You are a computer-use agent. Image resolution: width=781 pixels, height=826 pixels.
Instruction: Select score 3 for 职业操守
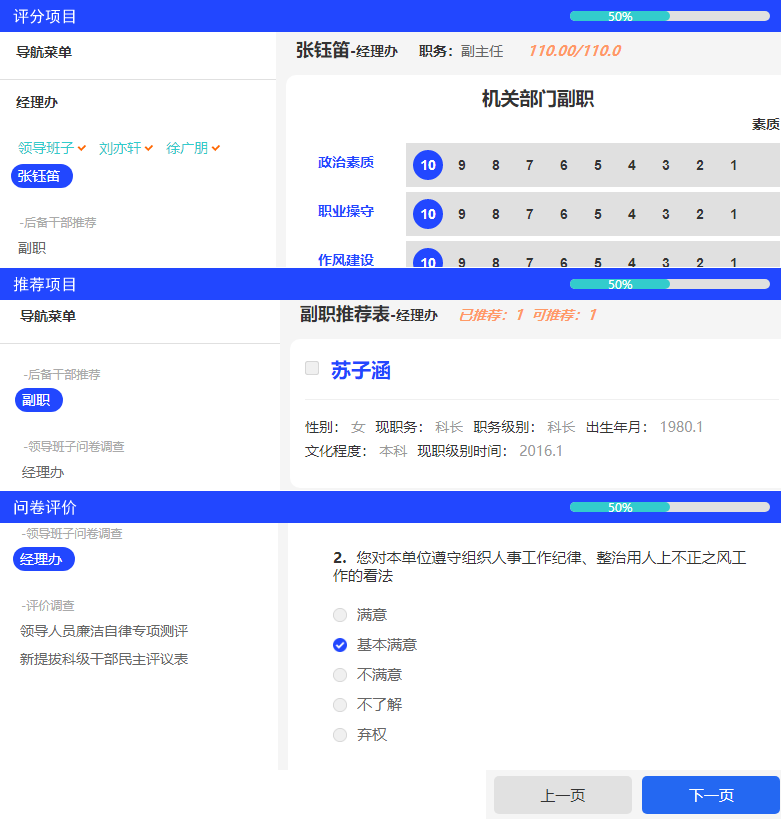click(x=666, y=214)
